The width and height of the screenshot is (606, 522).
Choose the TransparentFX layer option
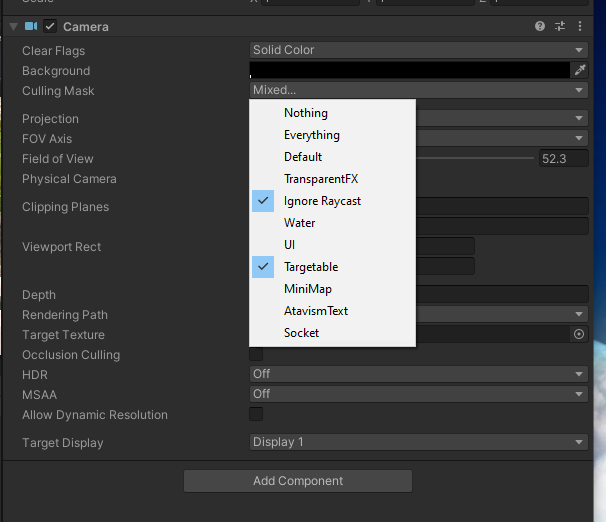[x=333, y=179]
